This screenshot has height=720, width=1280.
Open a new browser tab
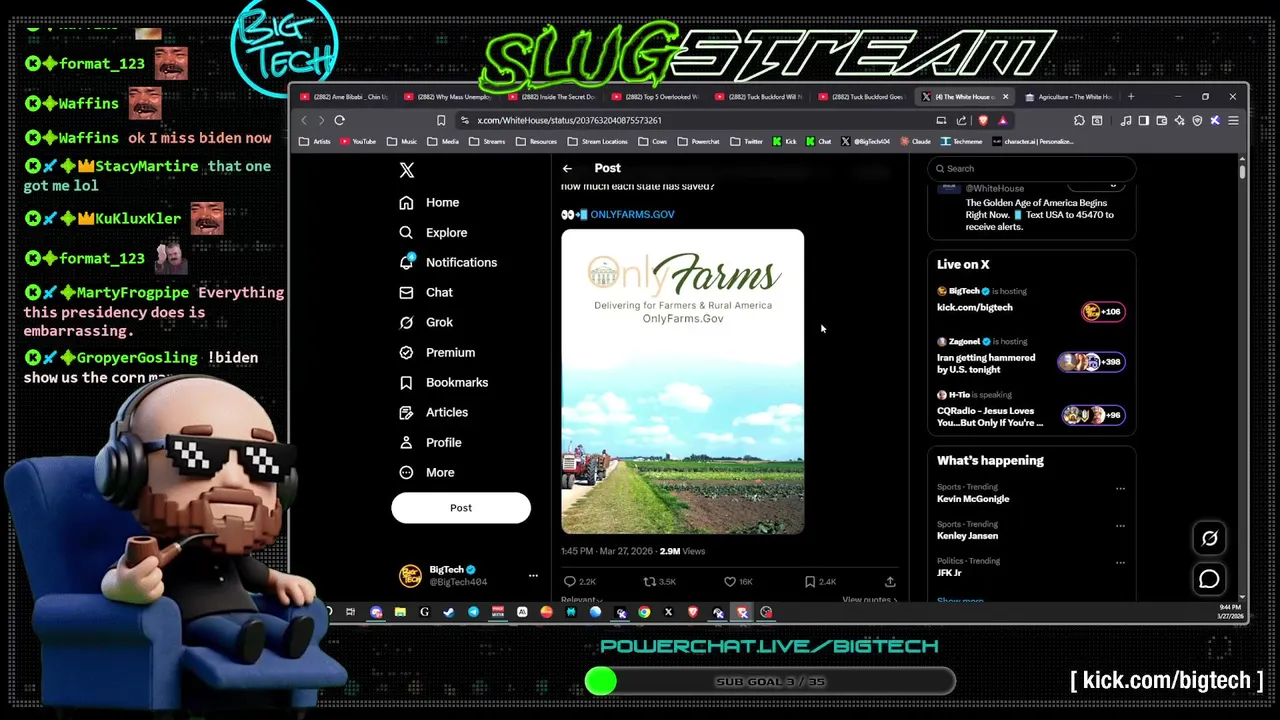tap(1131, 97)
